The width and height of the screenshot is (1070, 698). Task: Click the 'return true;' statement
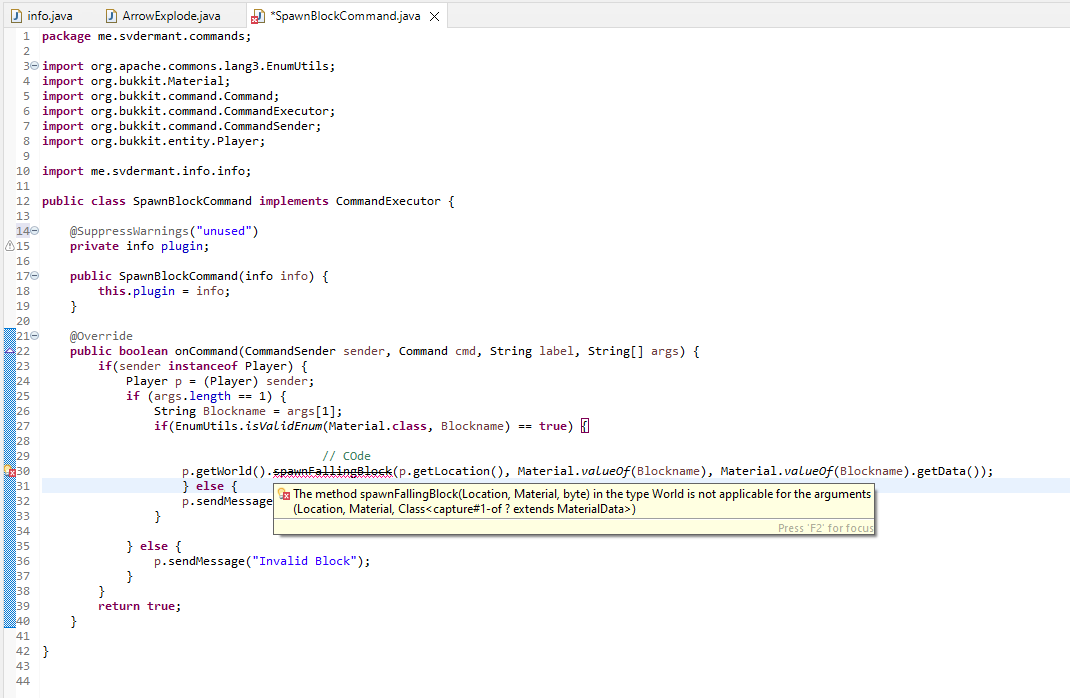pos(139,607)
